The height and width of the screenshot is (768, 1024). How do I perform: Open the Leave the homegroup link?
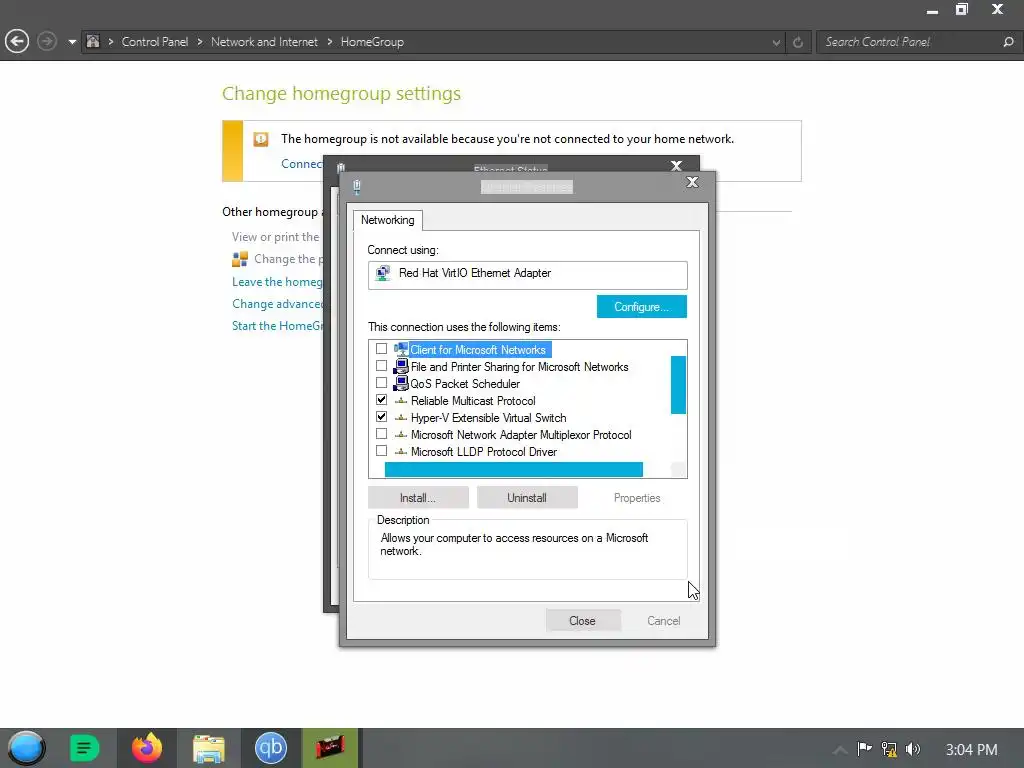pos(278,281)
